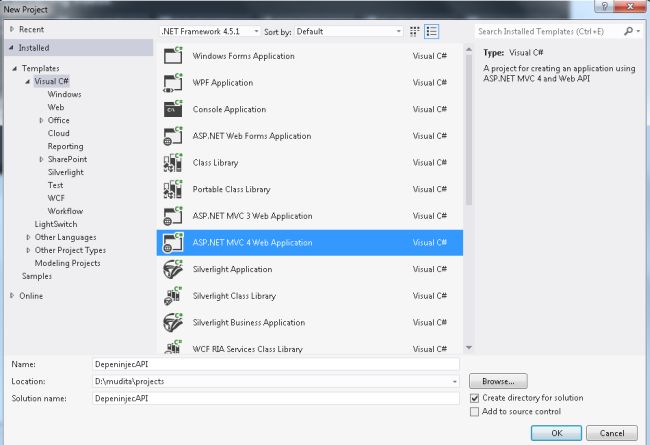Collapse the Templates tree node
650x445 pixels.
click(x=15, y=68)
